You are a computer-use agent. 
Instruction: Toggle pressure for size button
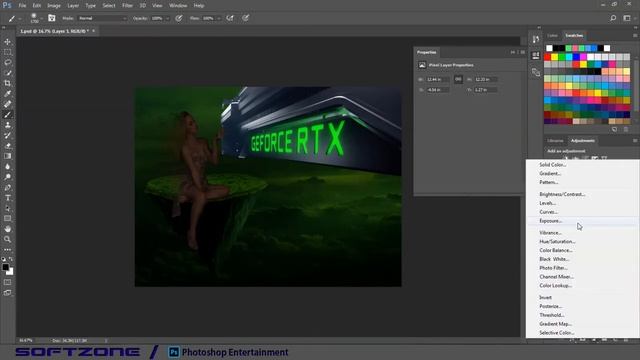245,18
